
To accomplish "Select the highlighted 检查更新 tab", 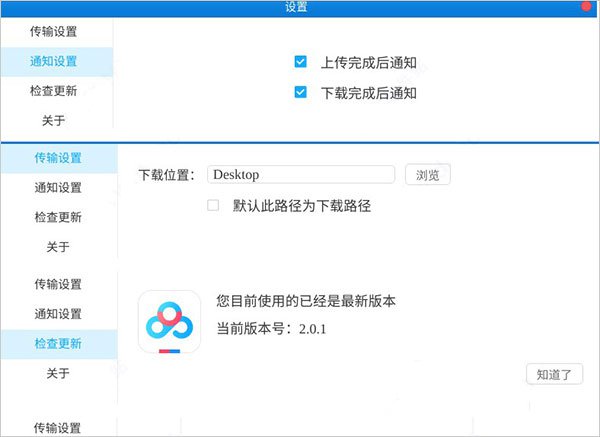I will (58, 344).
